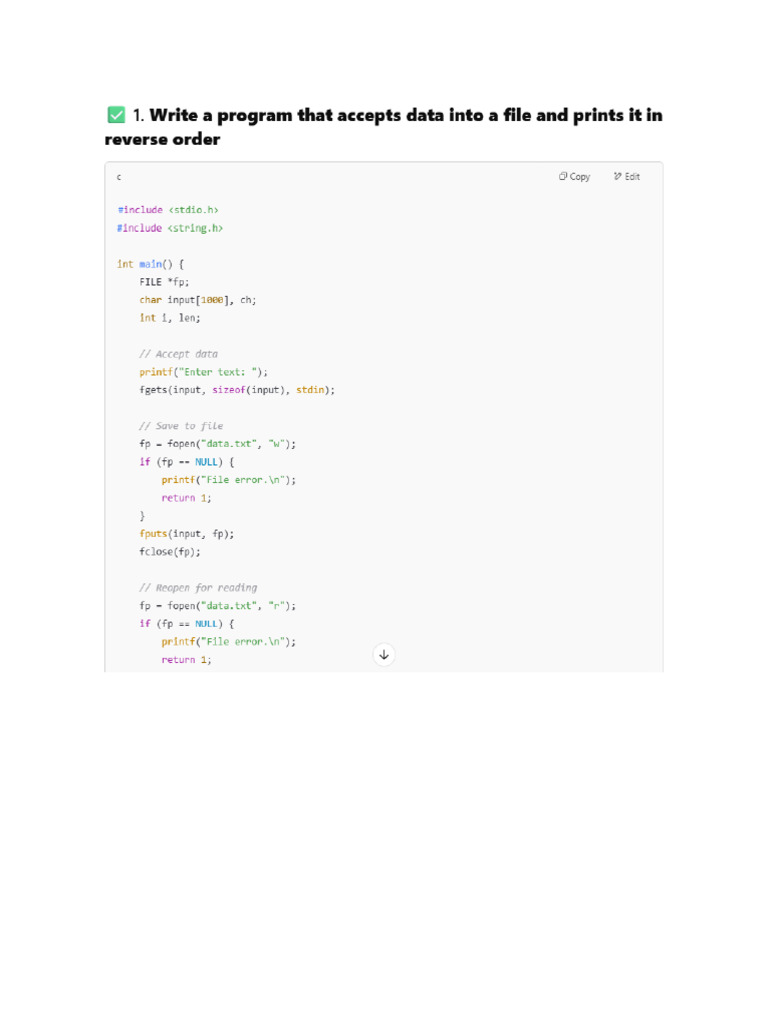Click the "c" language label
The height and width of the screenshot is (1024, 768).
(x=119, y=177)
